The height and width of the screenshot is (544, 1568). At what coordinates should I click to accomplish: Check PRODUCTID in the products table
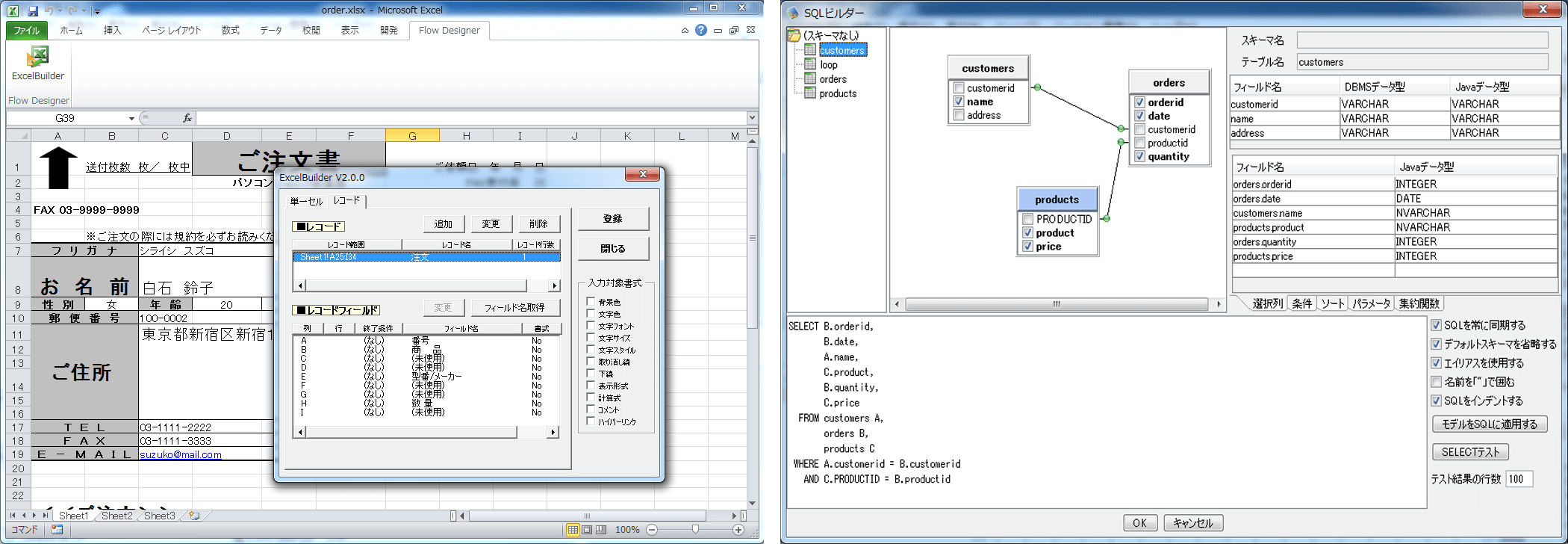1027,219
